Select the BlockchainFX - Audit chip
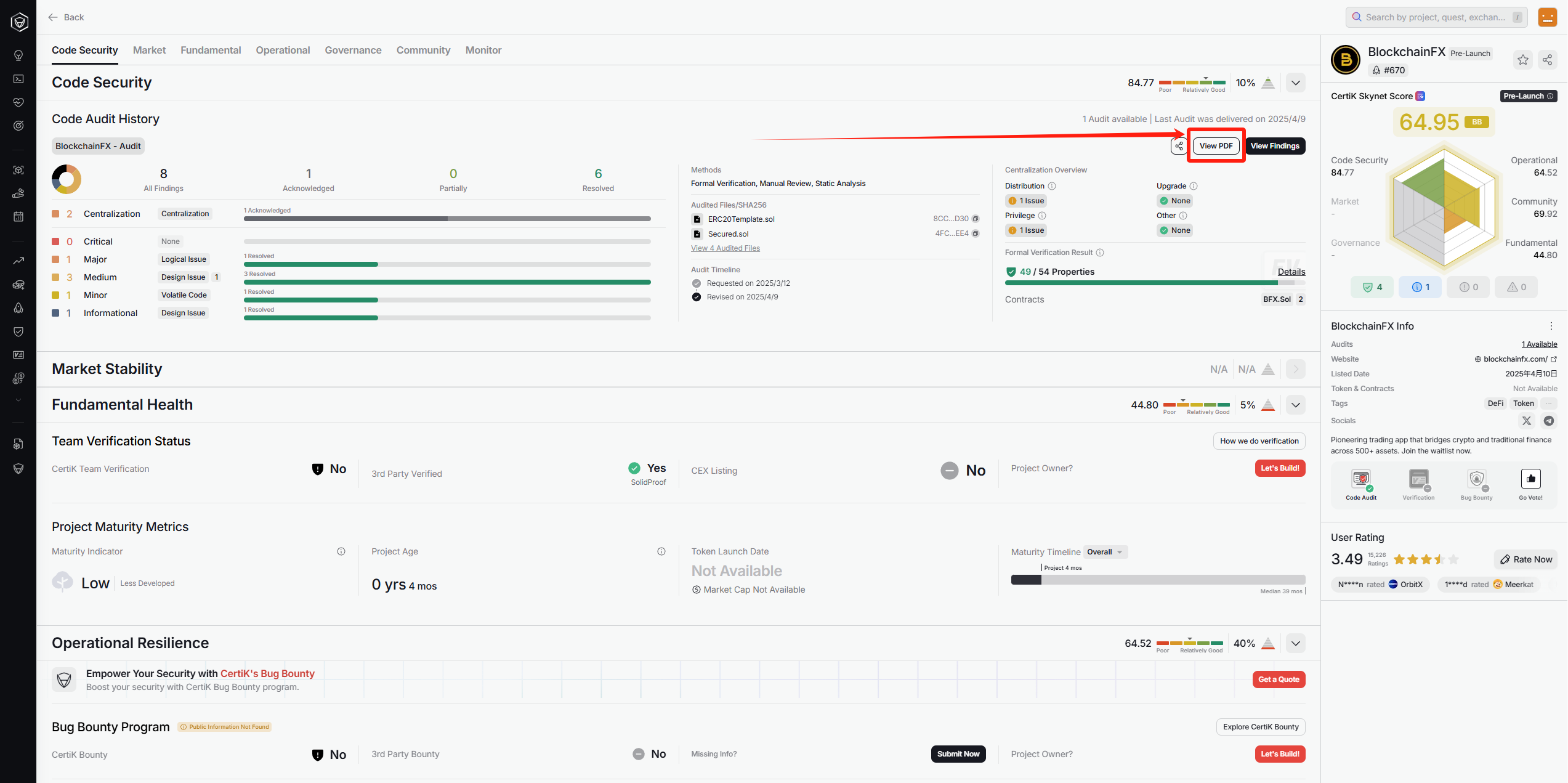The width and height of the screenshot is (1568, 783). pyautogui.click(x=98, y=146)
